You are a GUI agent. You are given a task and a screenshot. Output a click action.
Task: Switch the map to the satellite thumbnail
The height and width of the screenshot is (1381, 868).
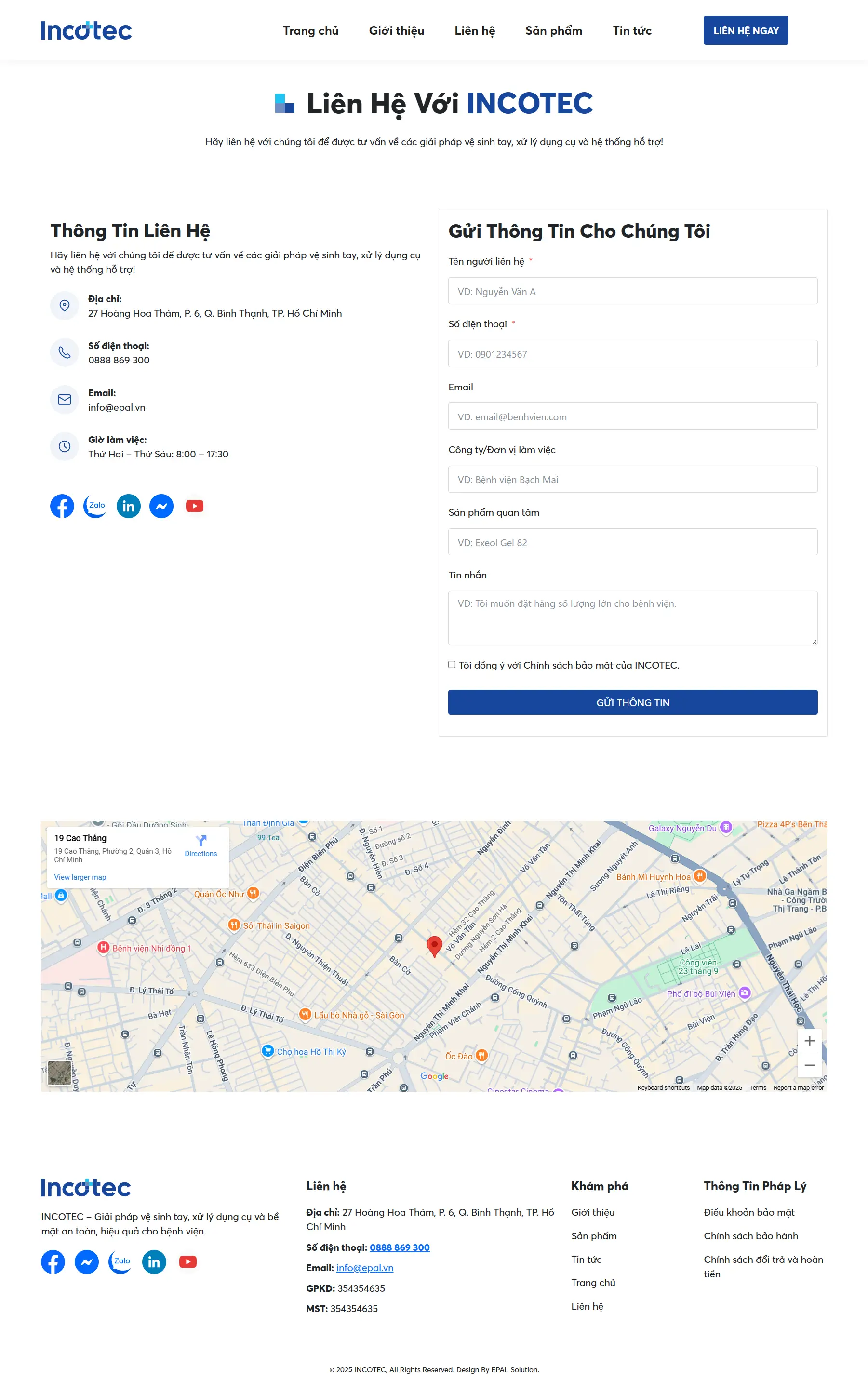(x=60, y=1073)
